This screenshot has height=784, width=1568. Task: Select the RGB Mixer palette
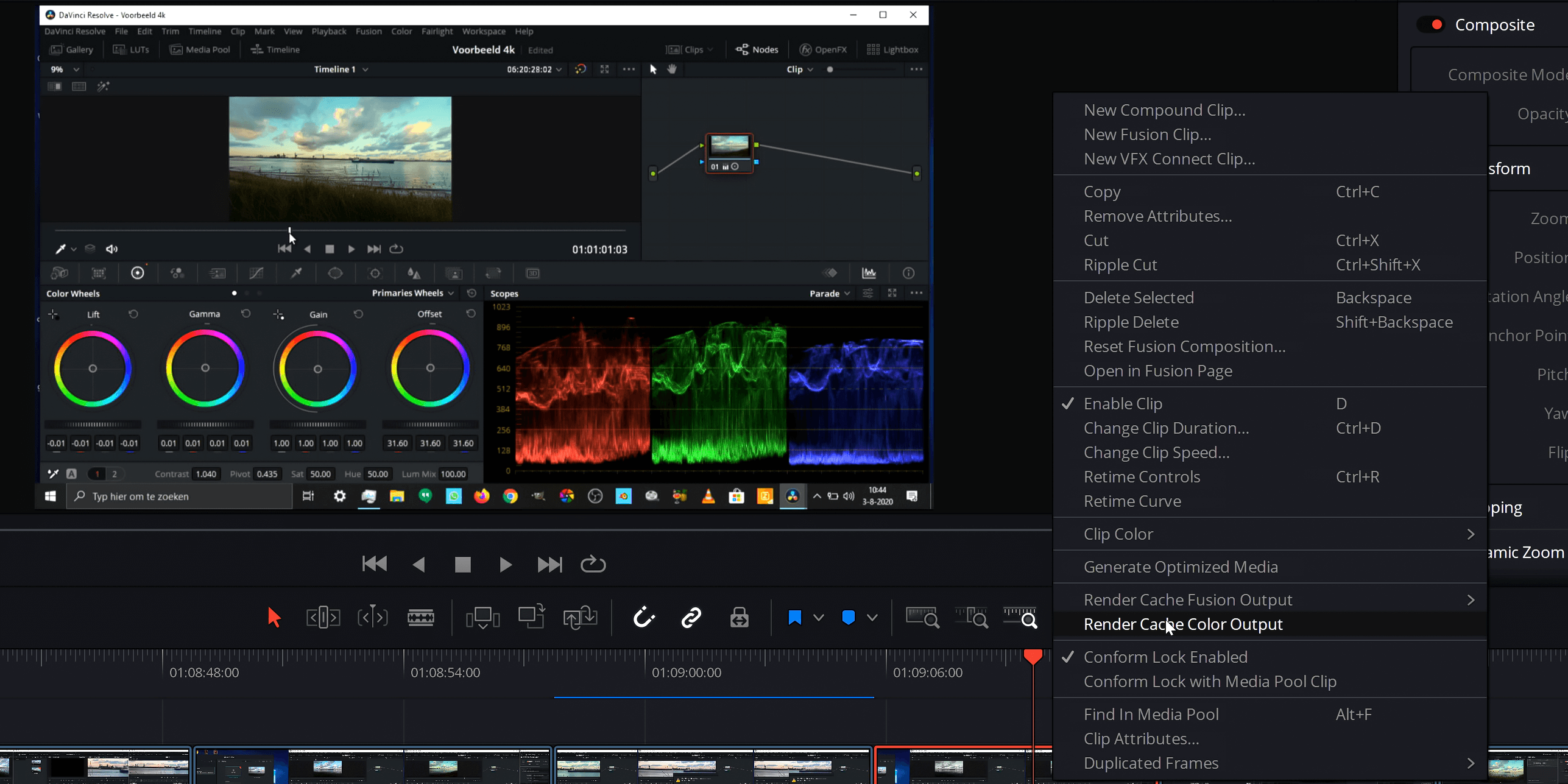coord(177,272)
